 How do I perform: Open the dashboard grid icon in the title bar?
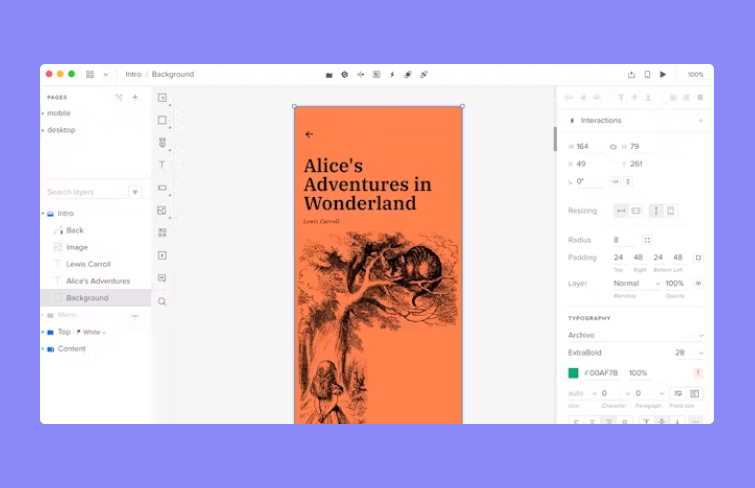tap(90, 74)
